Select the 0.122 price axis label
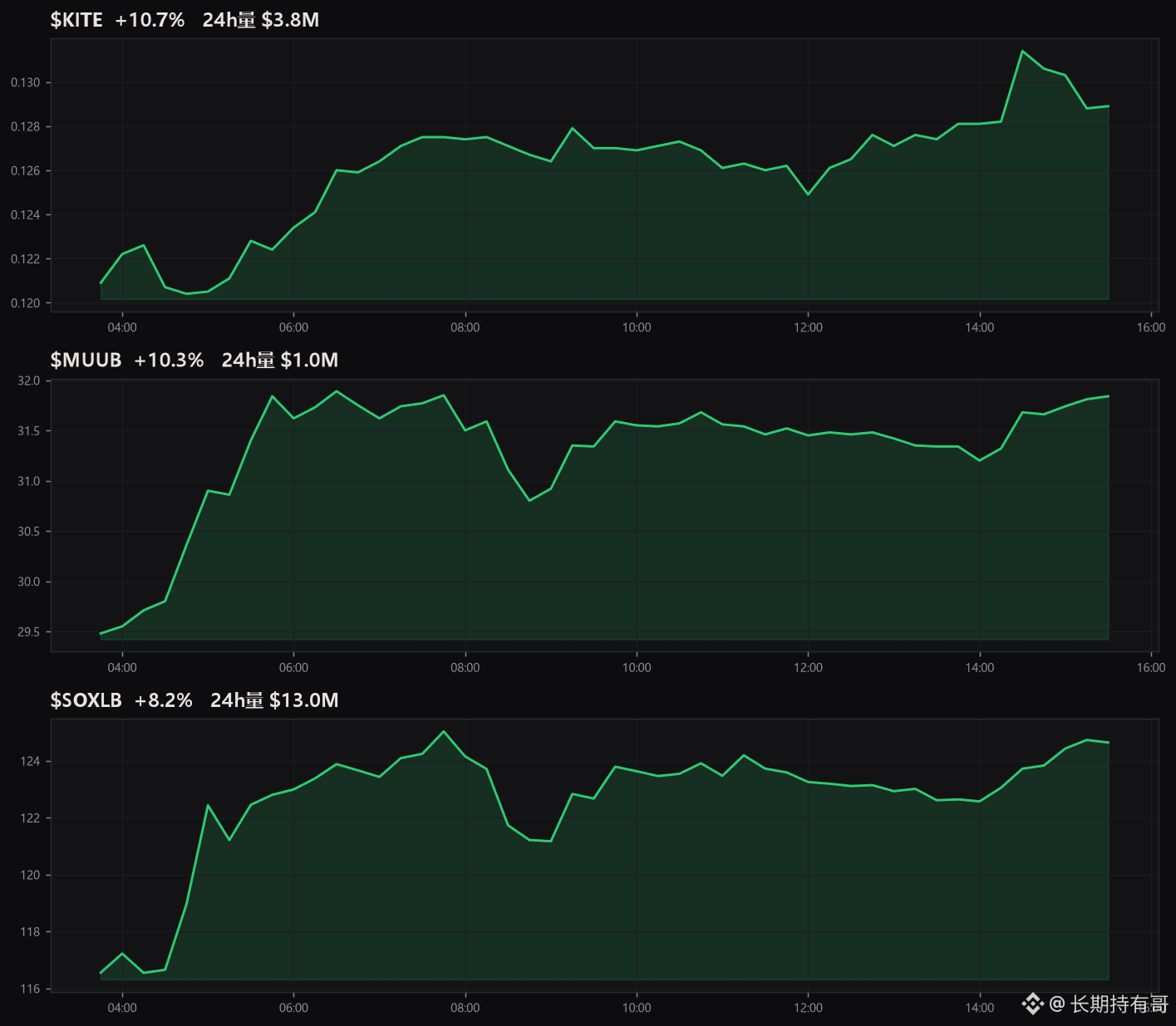Screen dimensions: 1176x1026 tap(25, 258)
